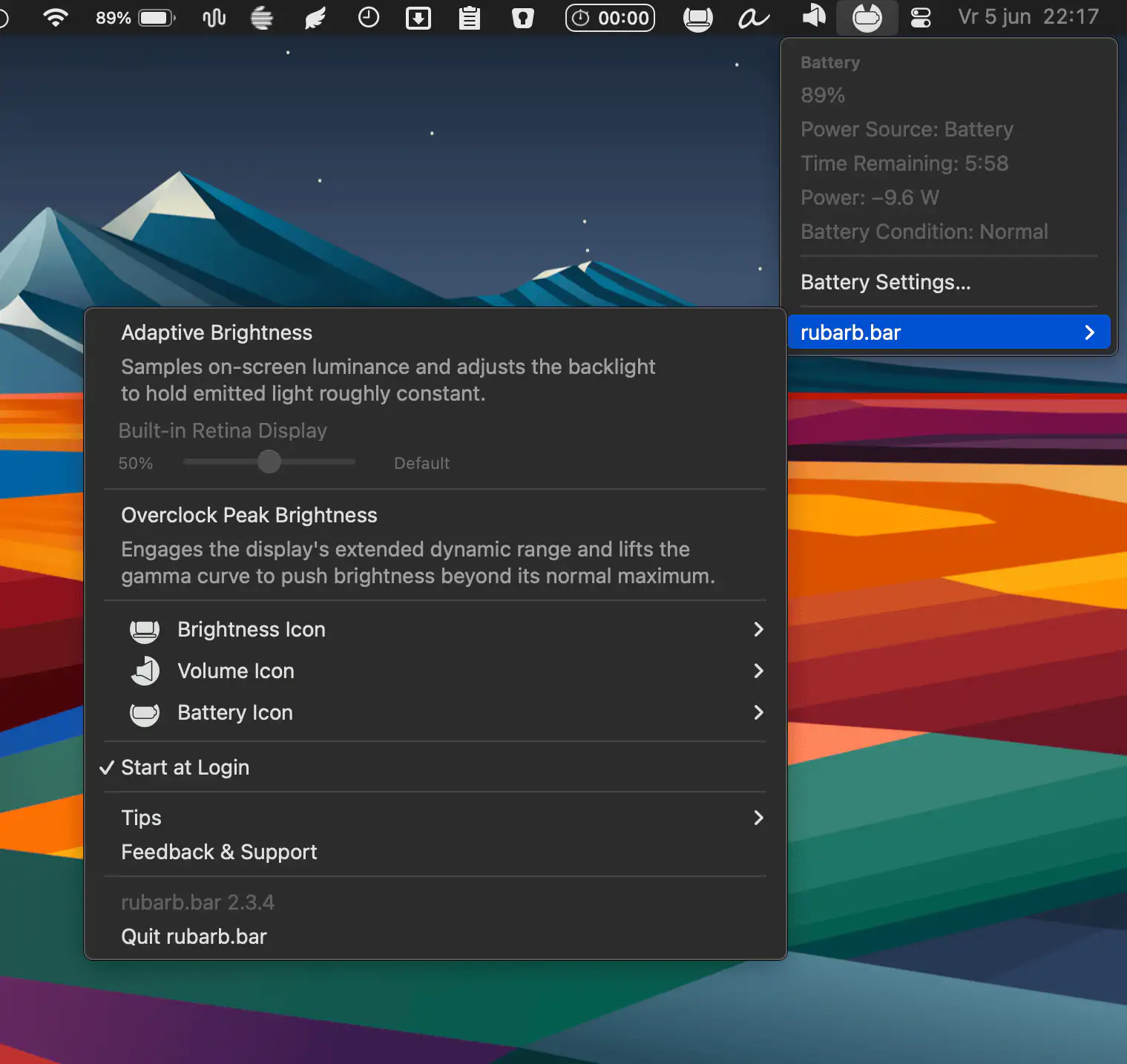The image size is (1127, 1064).
Task: Click the Built-in Retina Display brightness slider knob
Action: (269, 462)
